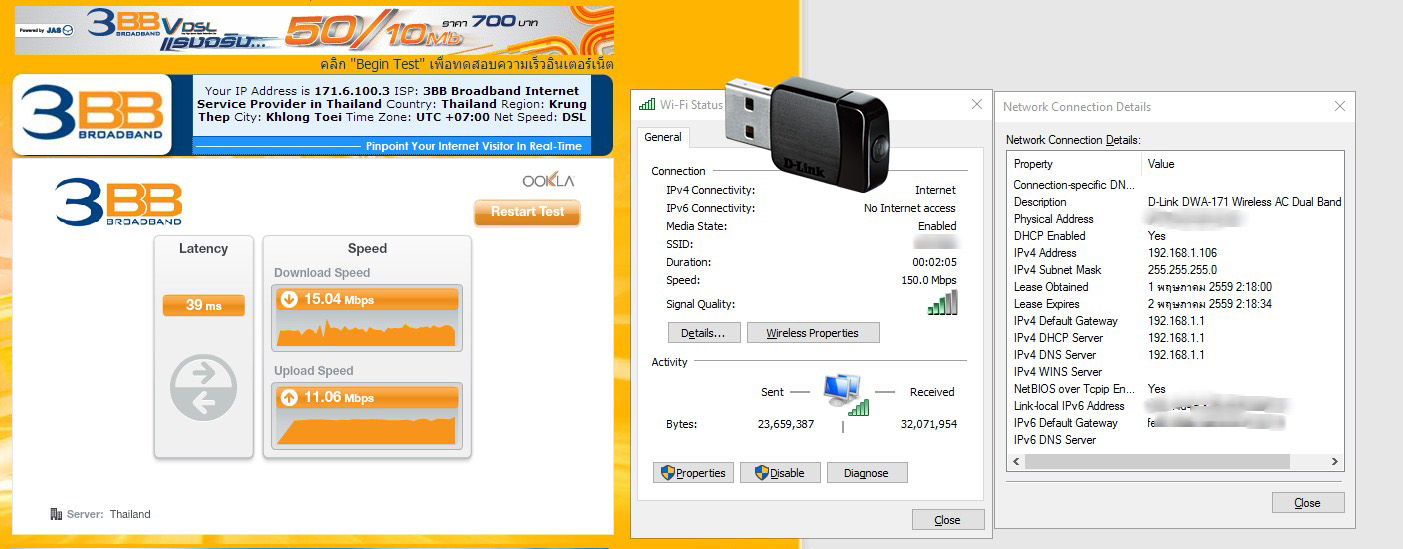The image size is (1403, 549).
Task: Click the 150.0 Mbps speed value
Action: tap(929, 280)
